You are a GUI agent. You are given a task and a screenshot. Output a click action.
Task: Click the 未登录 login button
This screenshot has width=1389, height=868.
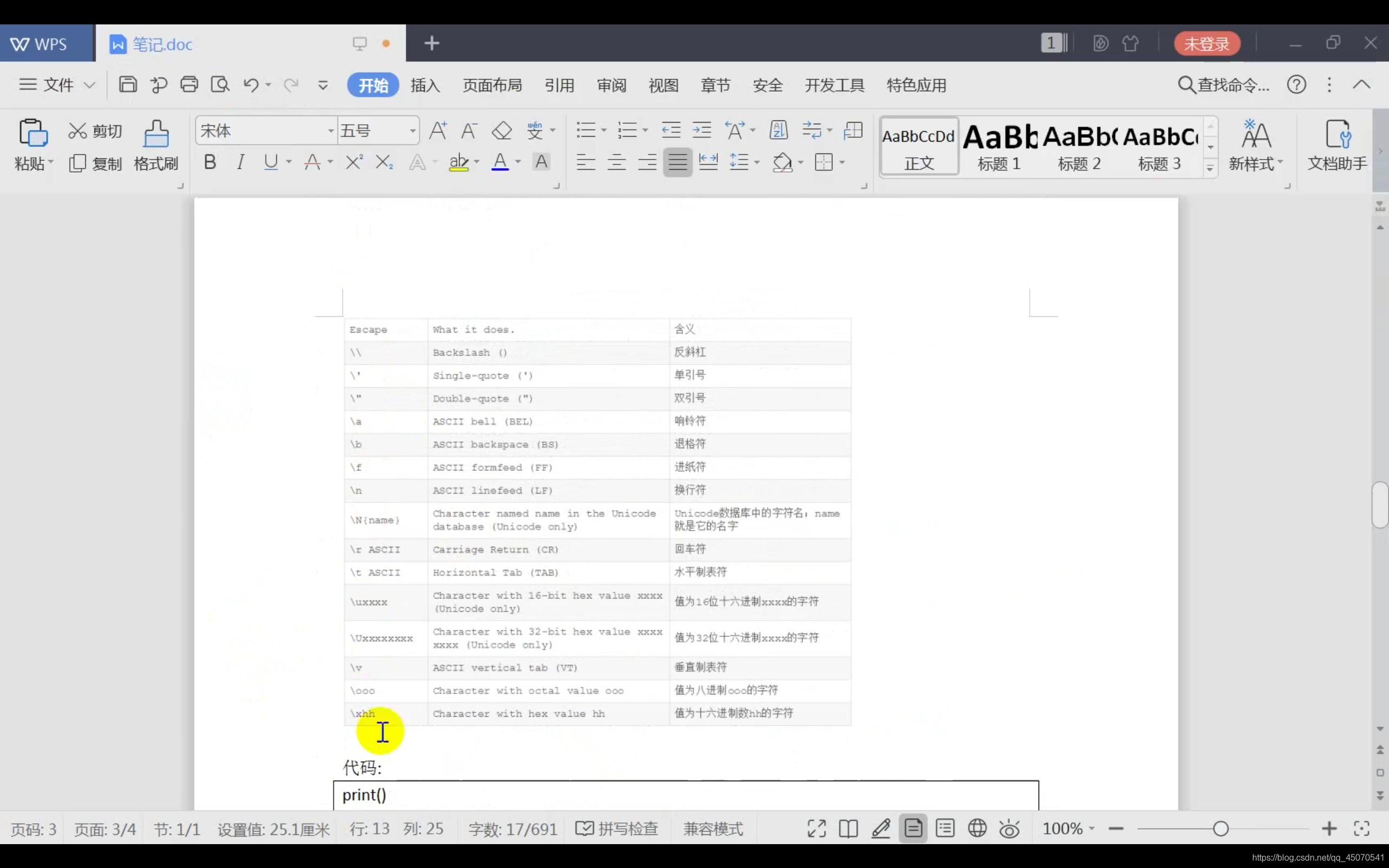pos(1207,43)
